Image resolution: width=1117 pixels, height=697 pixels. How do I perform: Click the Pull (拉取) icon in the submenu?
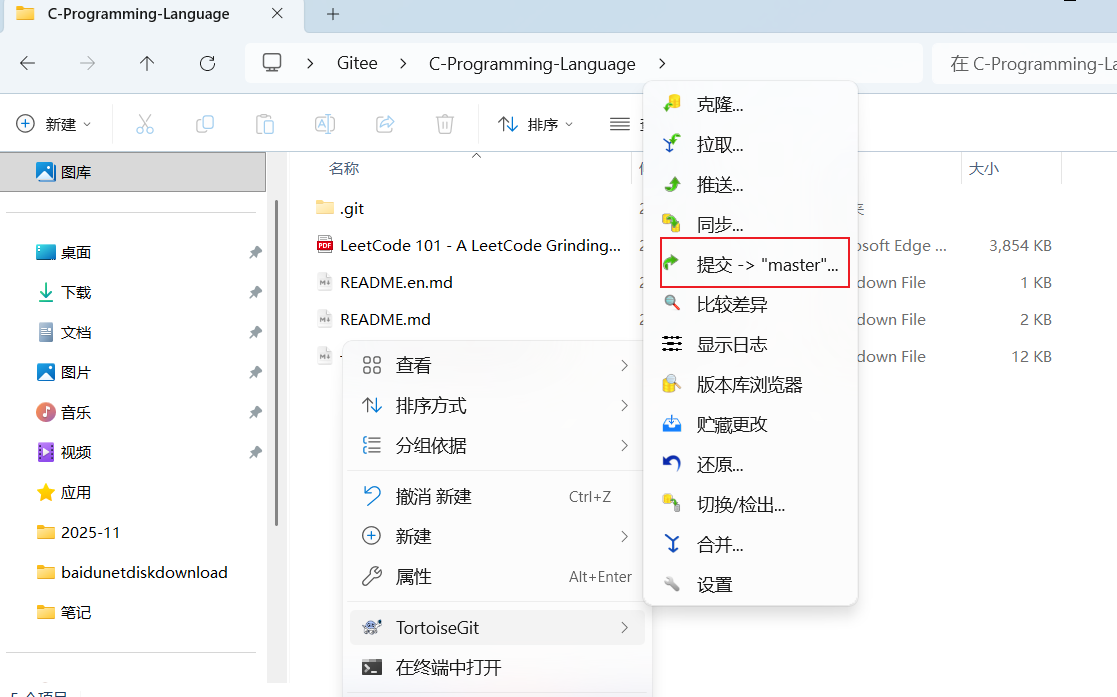click(672, 144)
